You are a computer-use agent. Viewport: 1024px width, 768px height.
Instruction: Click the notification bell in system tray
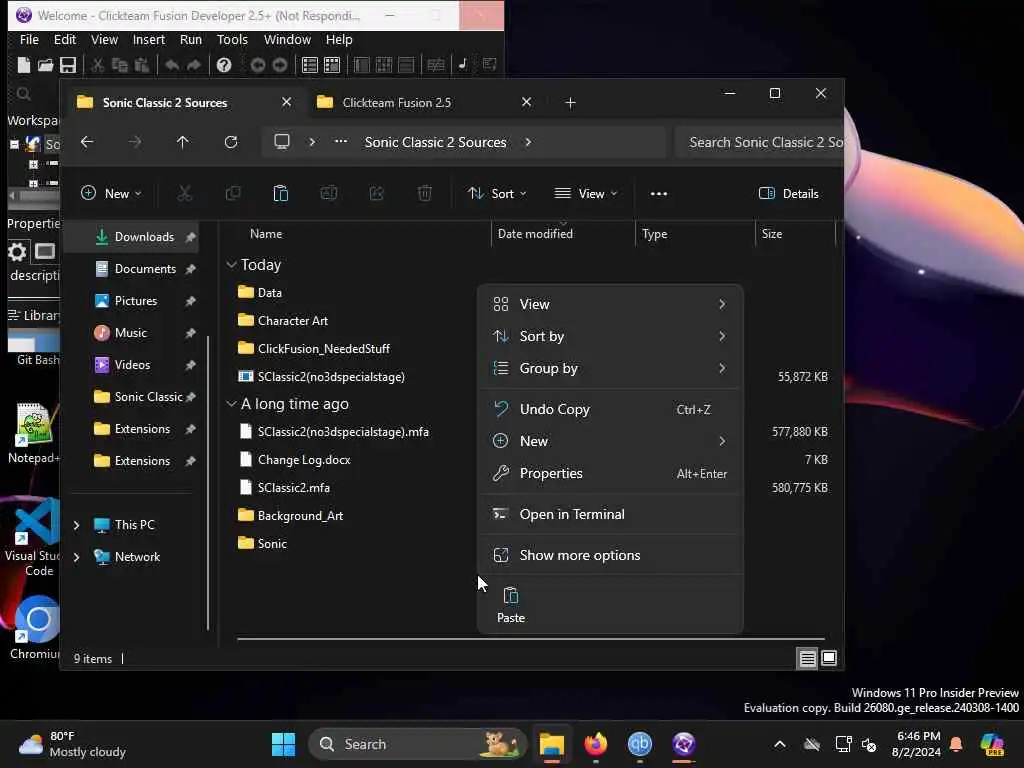[x=956, y=744]
